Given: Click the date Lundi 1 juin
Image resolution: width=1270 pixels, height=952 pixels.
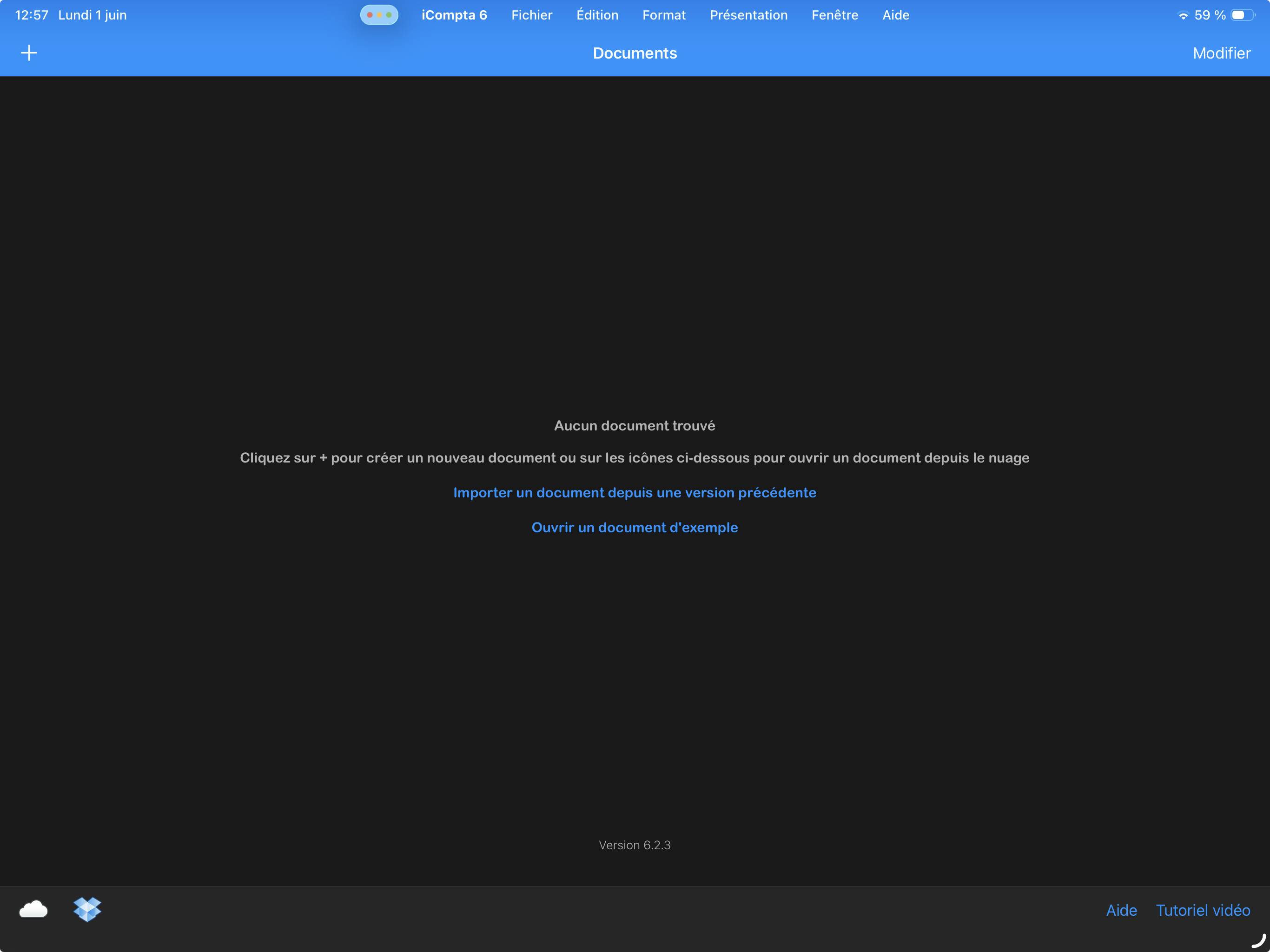Looking at the screenshot, I should [93, 15].
